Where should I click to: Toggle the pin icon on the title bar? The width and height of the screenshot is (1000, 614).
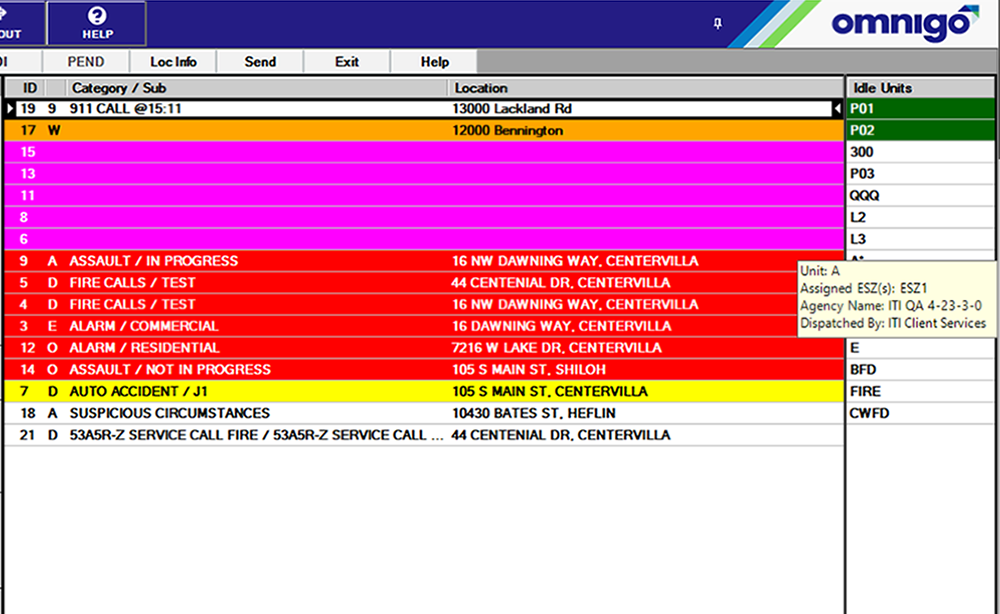tap(716, 22)
